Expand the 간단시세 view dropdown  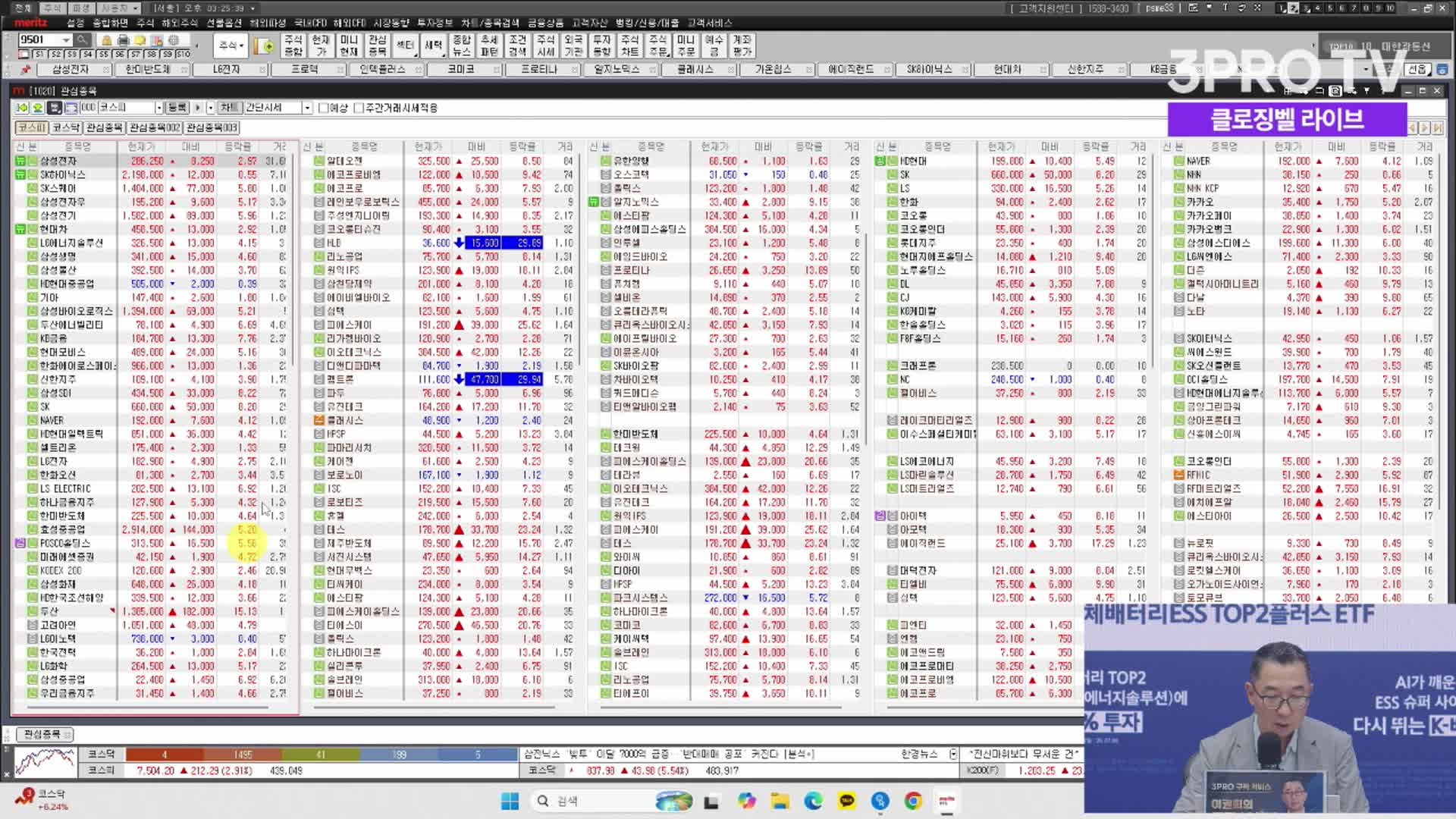(307, 108)
